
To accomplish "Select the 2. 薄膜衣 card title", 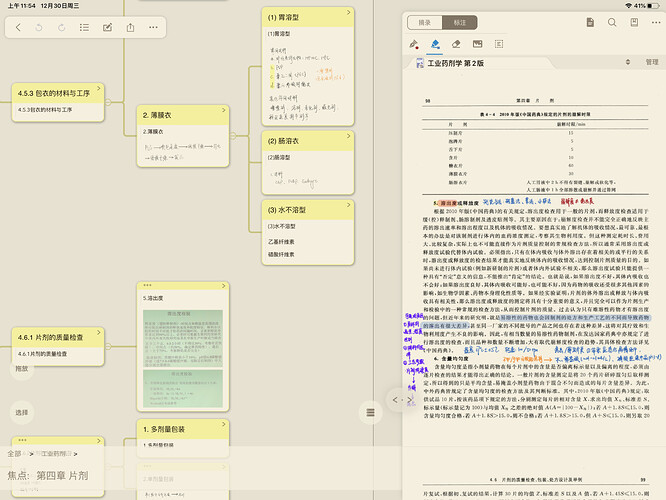I will pos(157,115).
